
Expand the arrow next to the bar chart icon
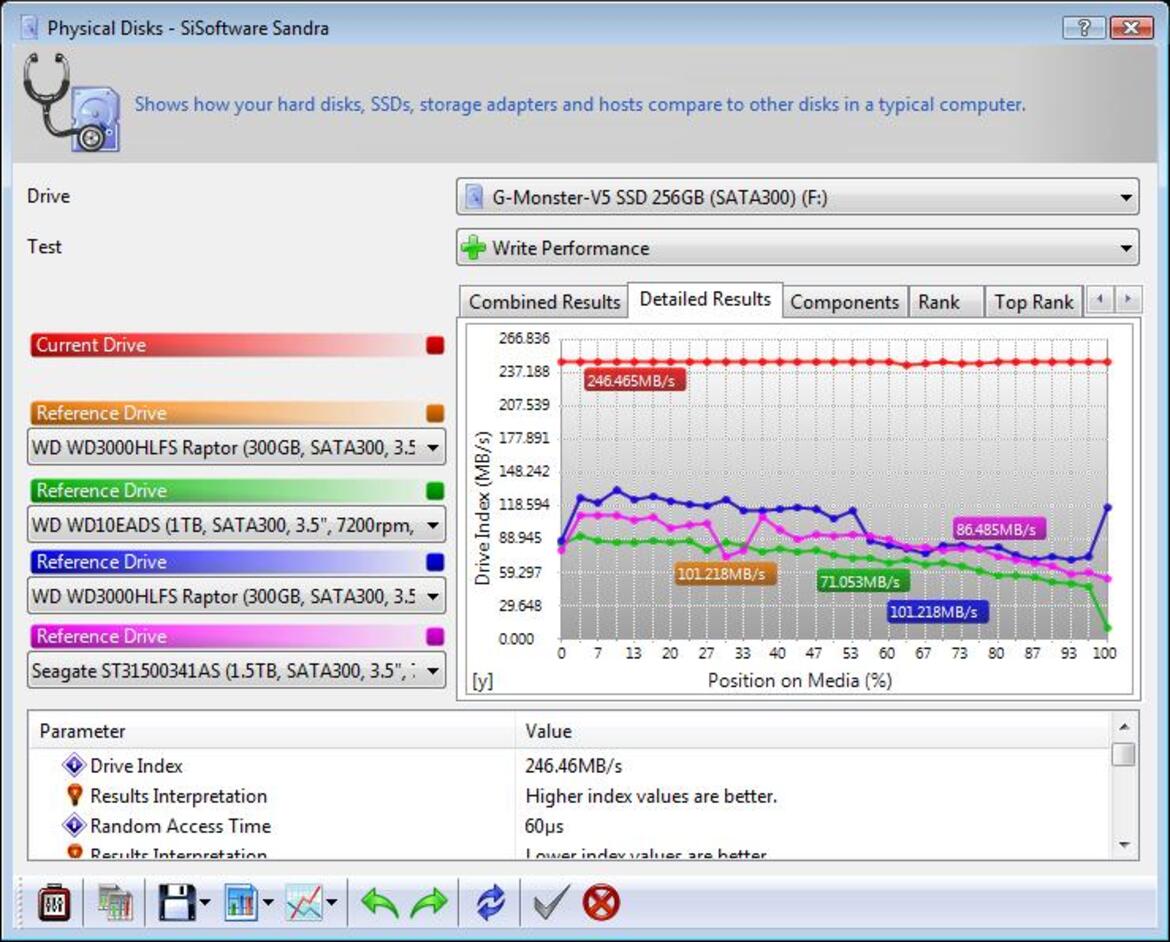268,903
